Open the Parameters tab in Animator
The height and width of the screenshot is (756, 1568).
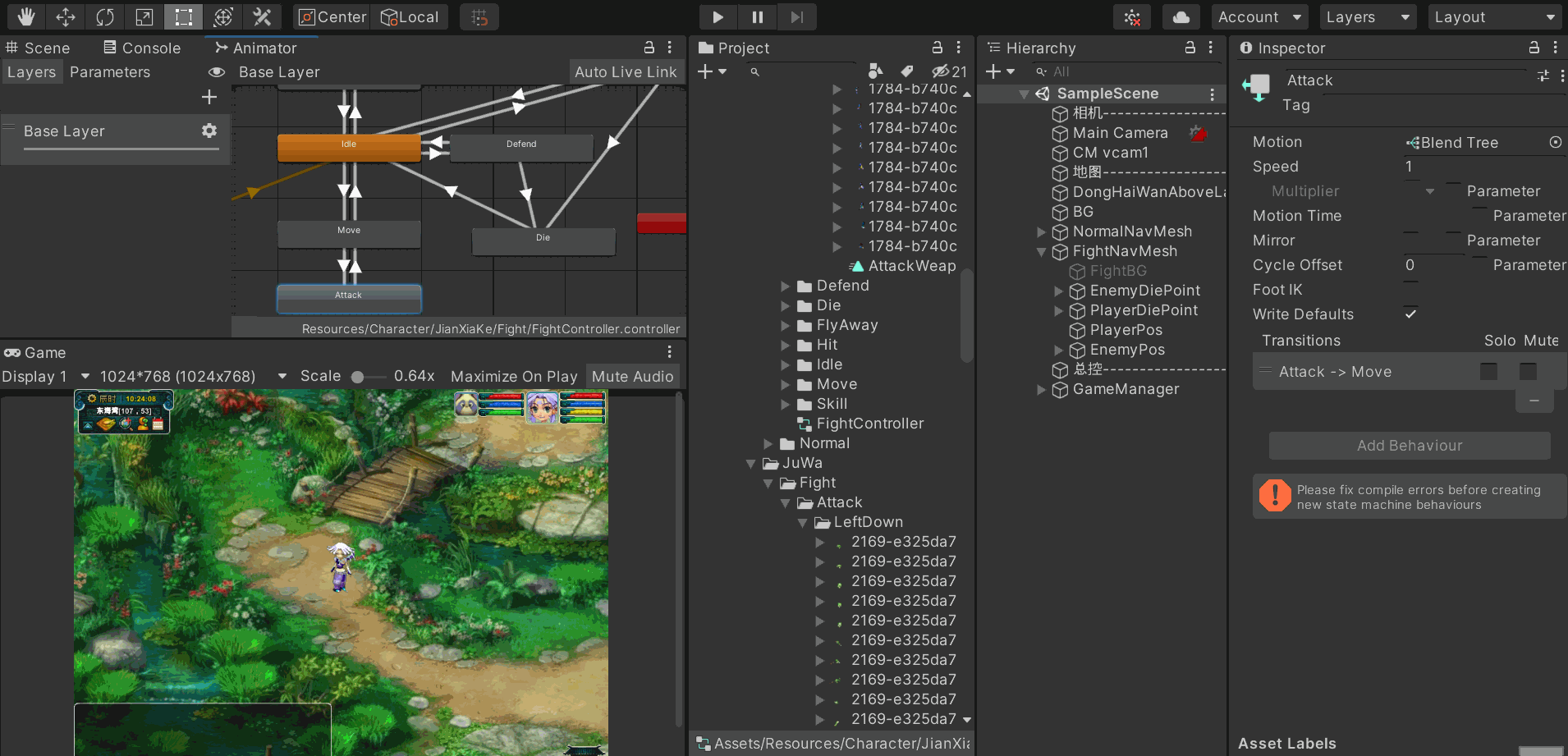click(x=110, y=72)
